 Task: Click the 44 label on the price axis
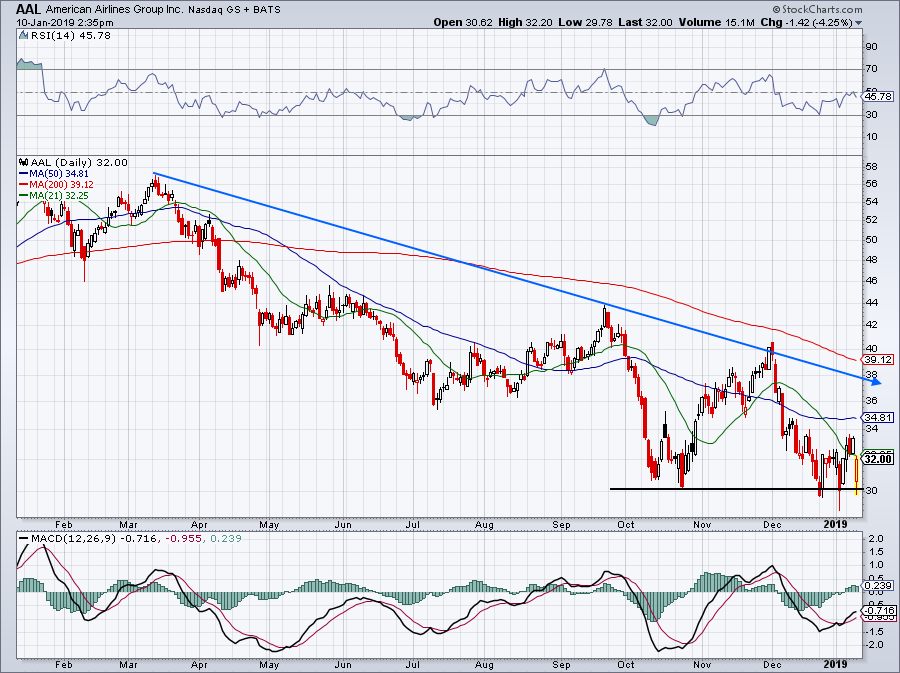click(x=871, y=302)
